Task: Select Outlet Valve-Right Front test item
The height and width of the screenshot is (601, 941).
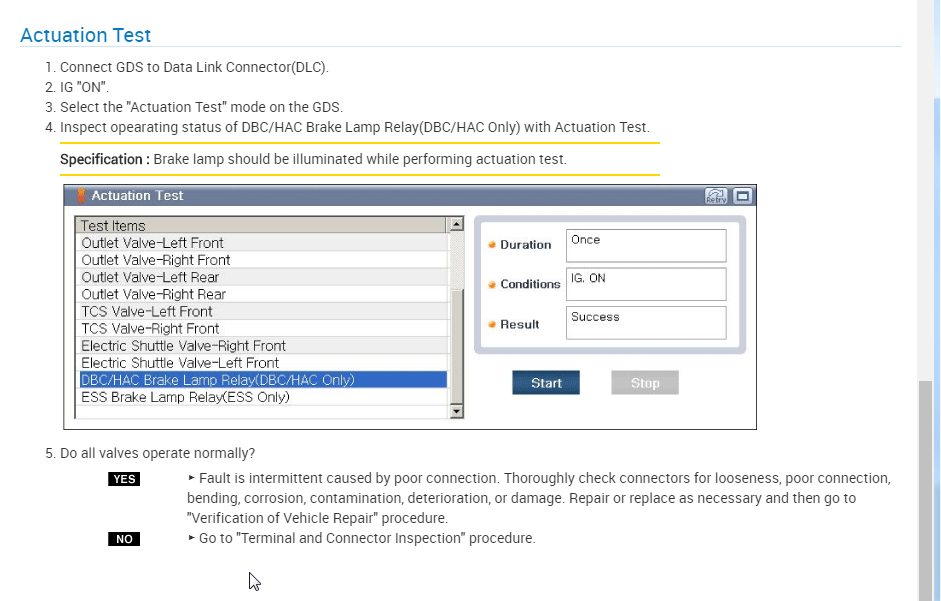Action: 263,260
